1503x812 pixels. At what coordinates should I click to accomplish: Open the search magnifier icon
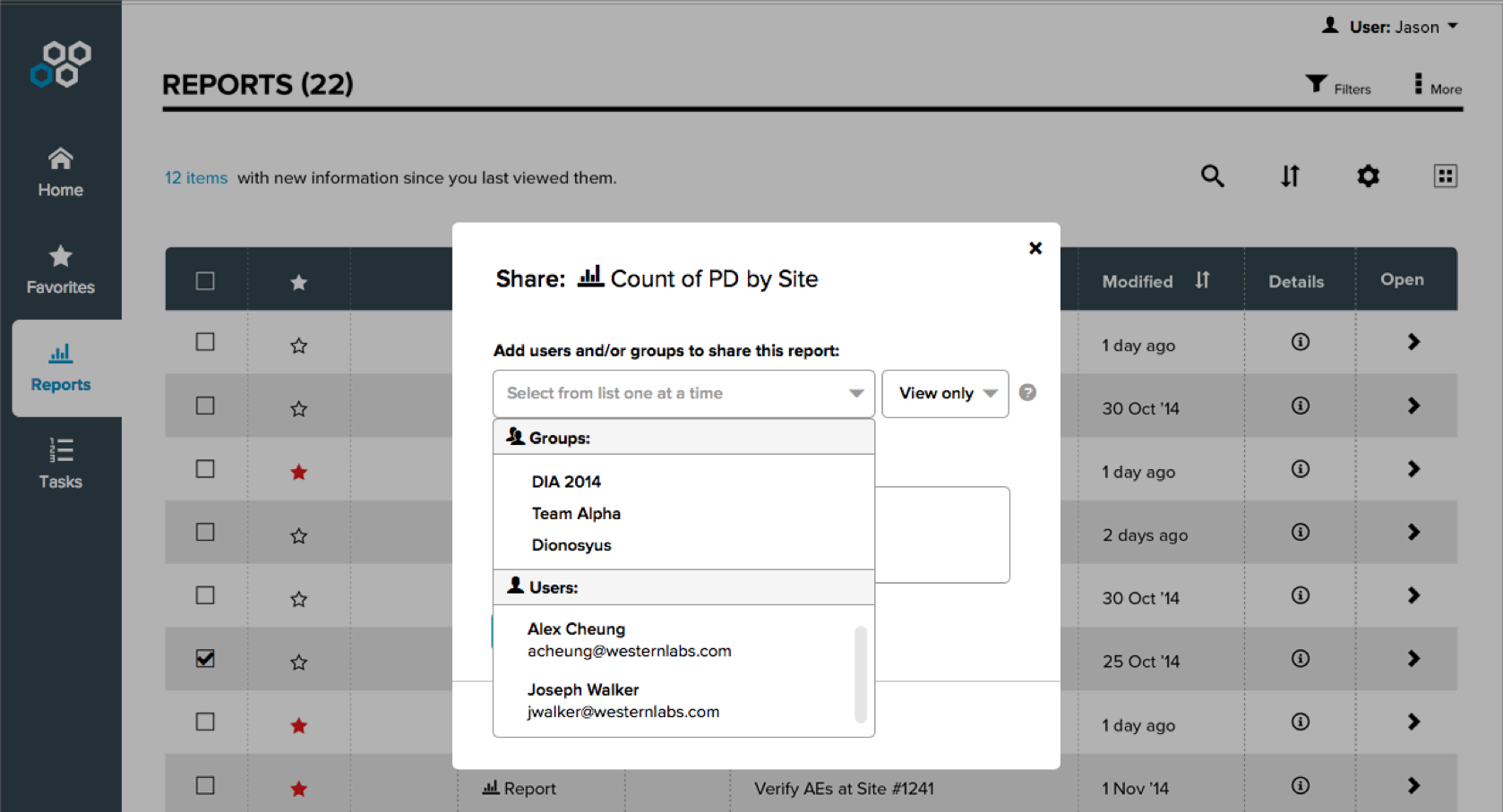click(1212, 175)
